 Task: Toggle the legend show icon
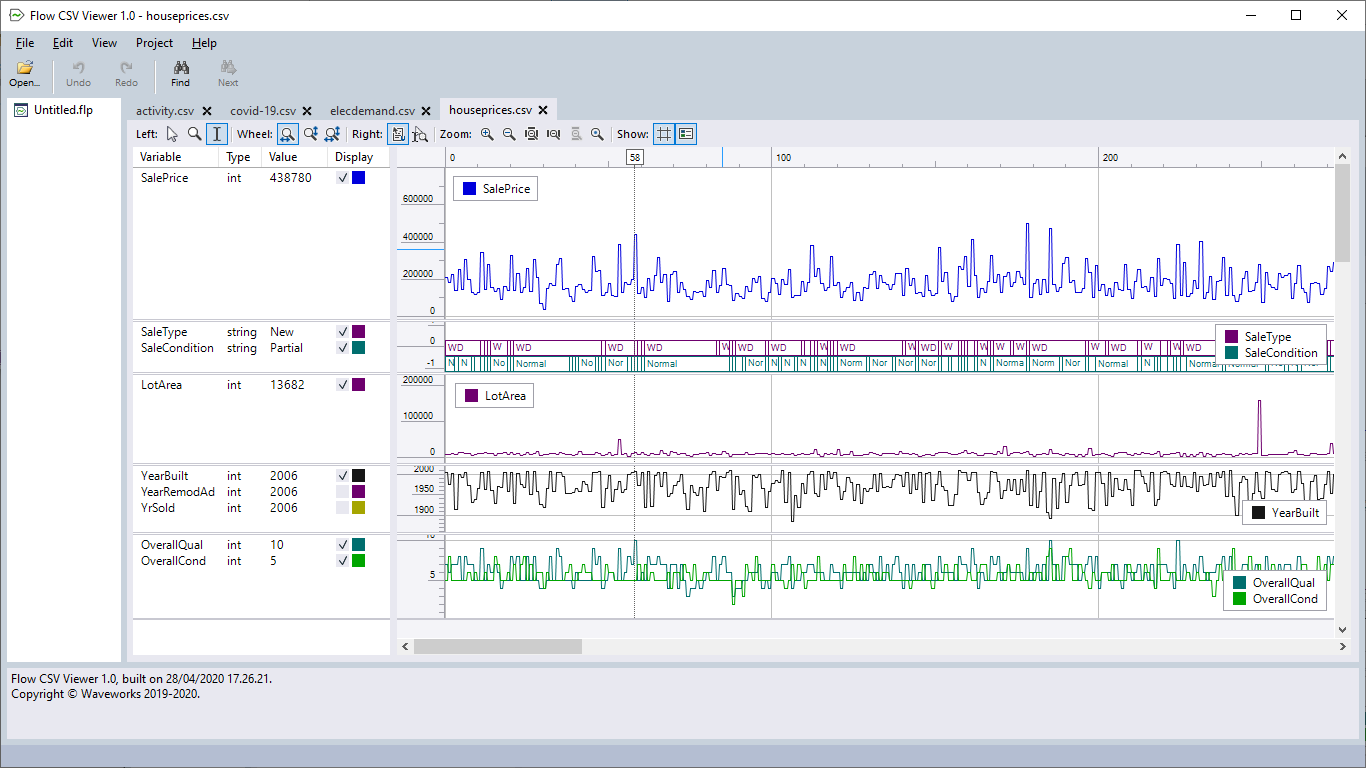(x=686, y=134)
